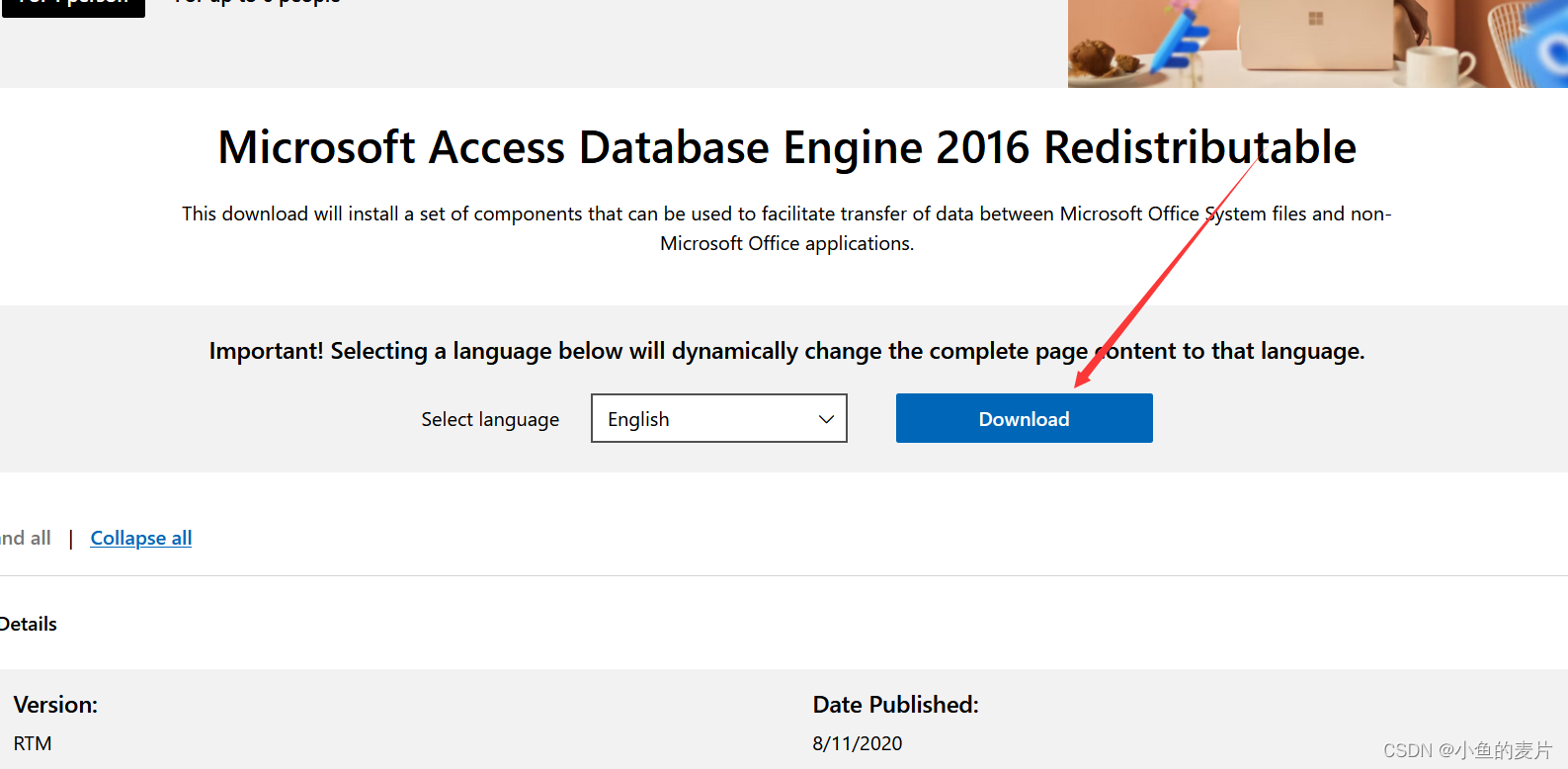Click the dropdown chevron next to English
This screenshot has width=1568, height=769.
tap(826, 418)
